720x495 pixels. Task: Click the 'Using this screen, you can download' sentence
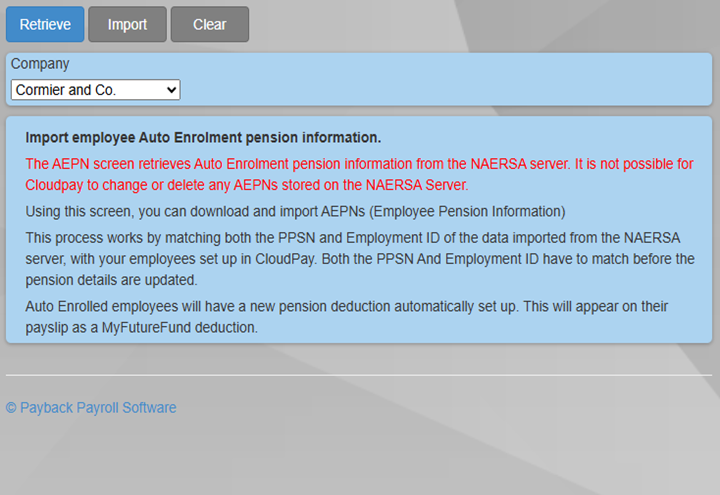(x=295, y=212)
